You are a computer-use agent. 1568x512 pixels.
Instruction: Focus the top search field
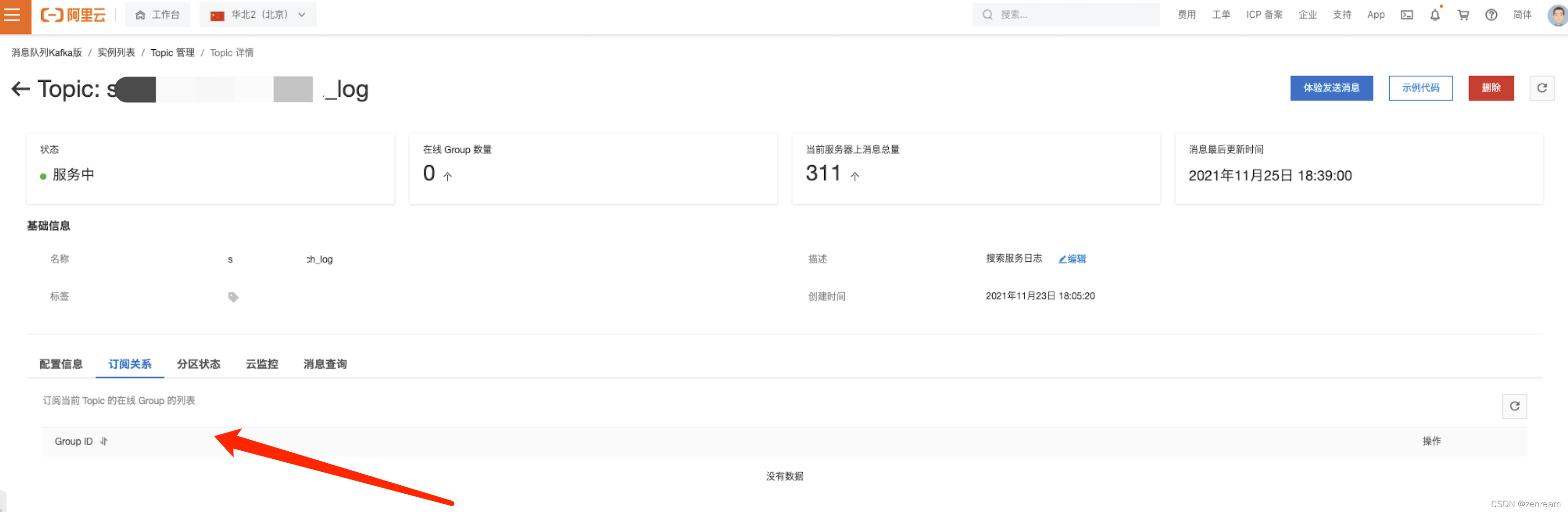tap(1065, 15)
